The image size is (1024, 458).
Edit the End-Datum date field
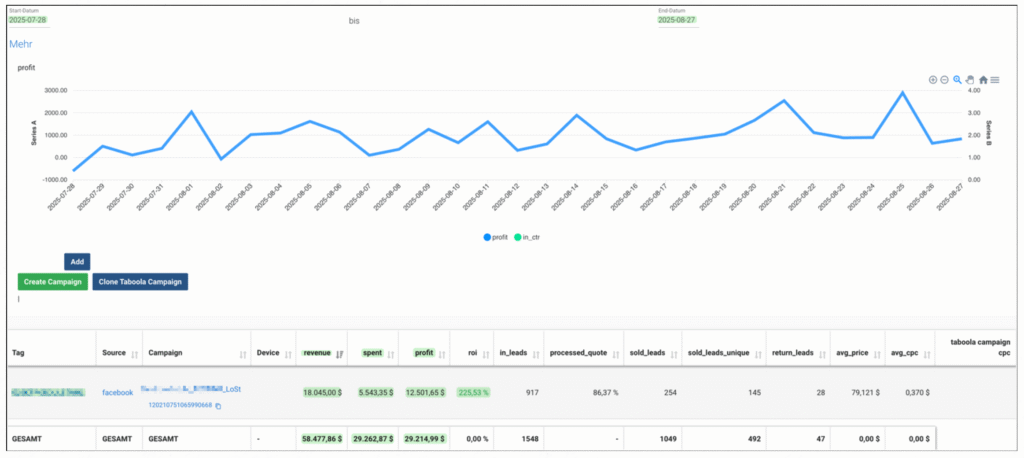(x=677, y=20)
